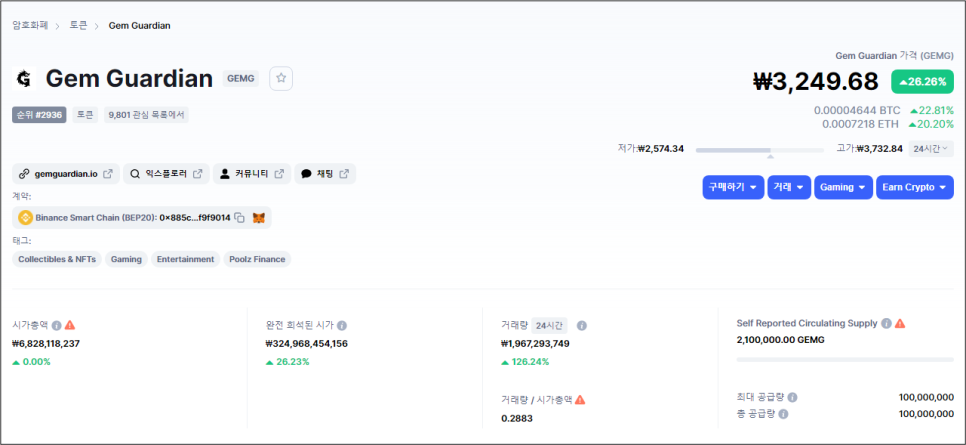Screen dimensions: 966x445
Task: Click the info icon next to 최대 공급량
Action: [792, 397]
